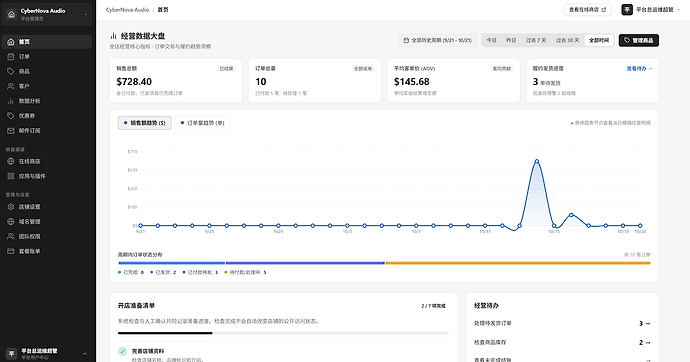This screenshot has width=690, height=362.
Task: Open the 订单 sidebar menu item
Action: click(x=47, y=57)
